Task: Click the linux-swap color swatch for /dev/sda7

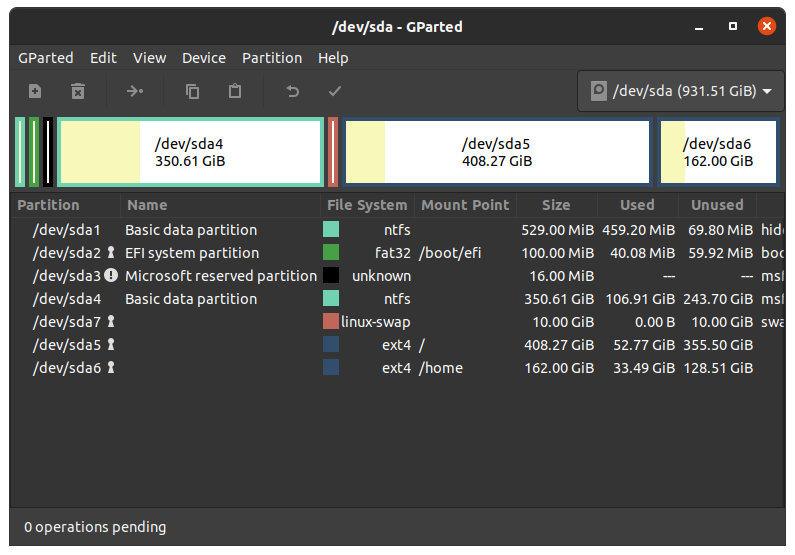Action: tap(331, 322)
